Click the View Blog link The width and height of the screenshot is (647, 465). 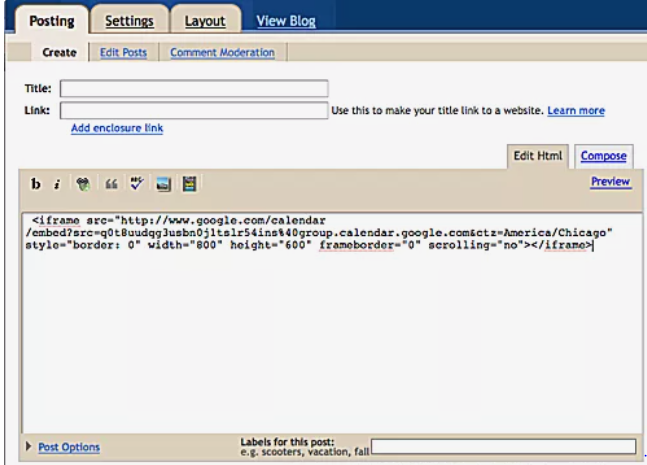286,20
